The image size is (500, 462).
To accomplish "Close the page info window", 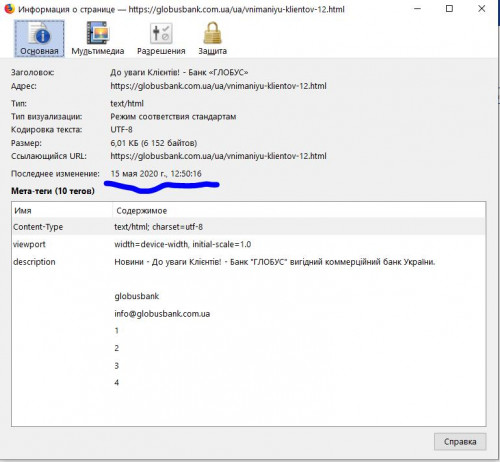I will tap(481, 9).
